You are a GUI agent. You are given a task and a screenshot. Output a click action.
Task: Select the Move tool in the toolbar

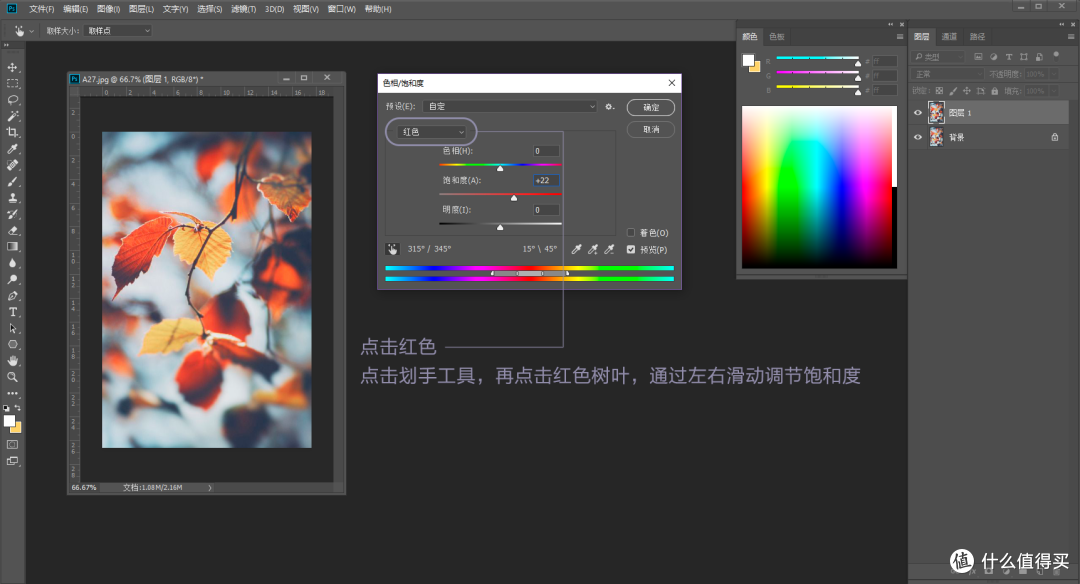click(13, 68)
